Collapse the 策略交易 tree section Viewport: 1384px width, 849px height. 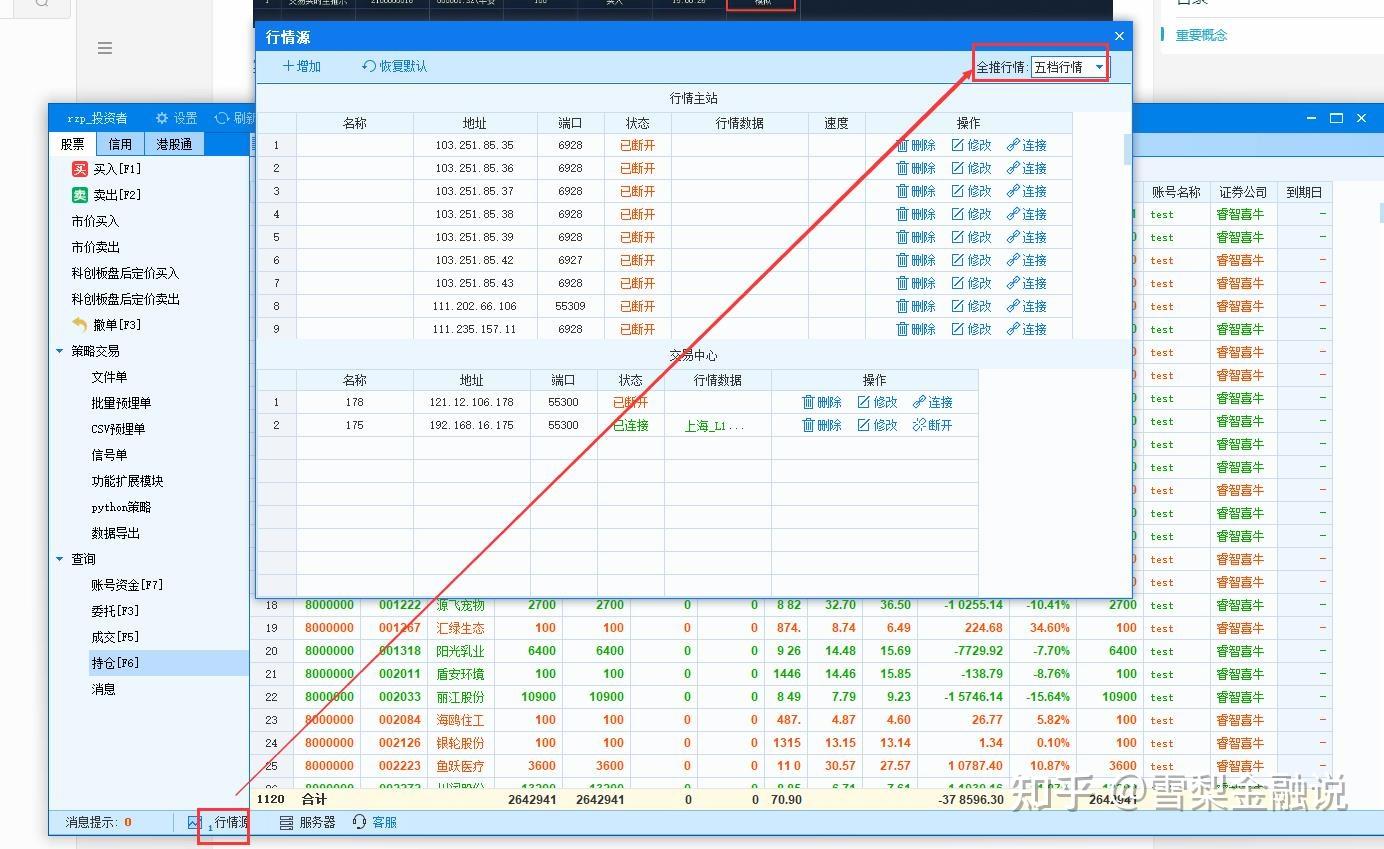coord(59,350)
